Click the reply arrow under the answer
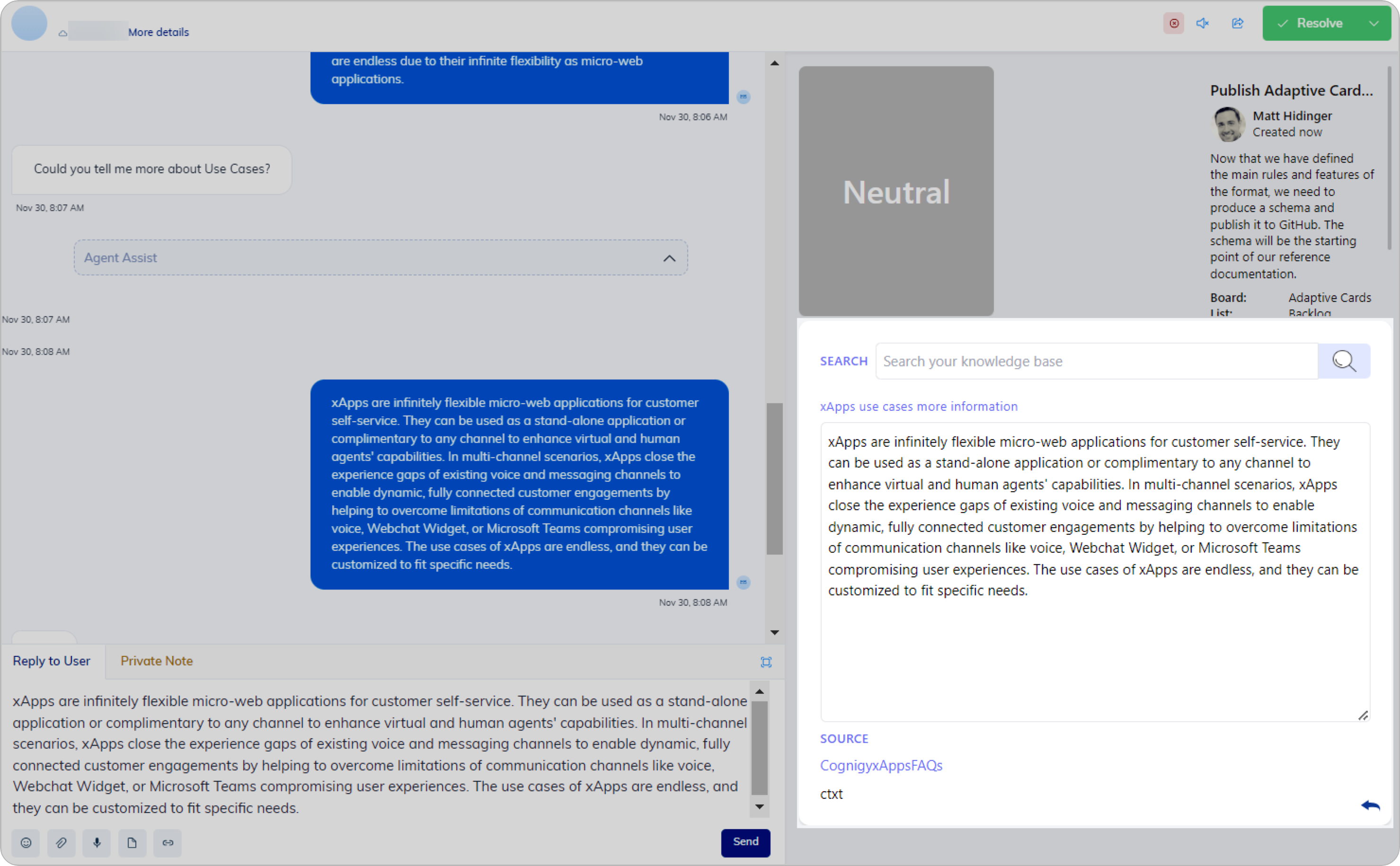Viewport: 1400px width, 866px height. point(1370,805)
